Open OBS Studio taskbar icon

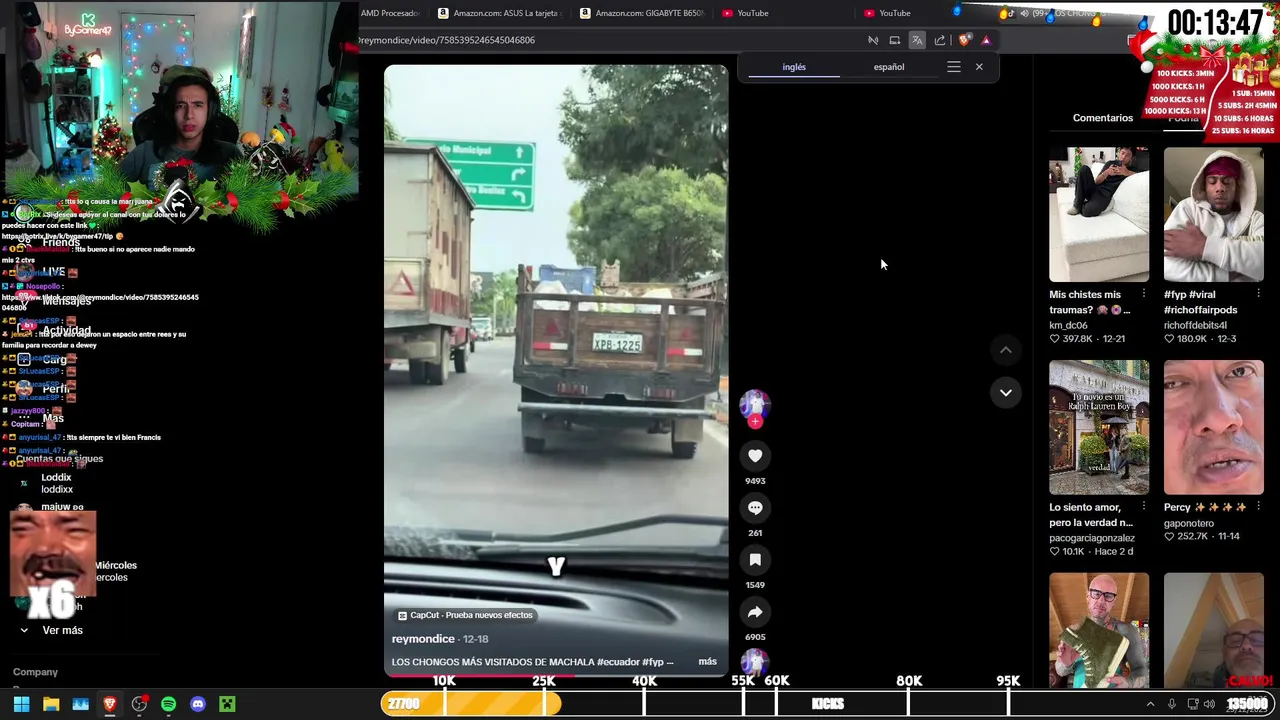click(x=139, y=704)
